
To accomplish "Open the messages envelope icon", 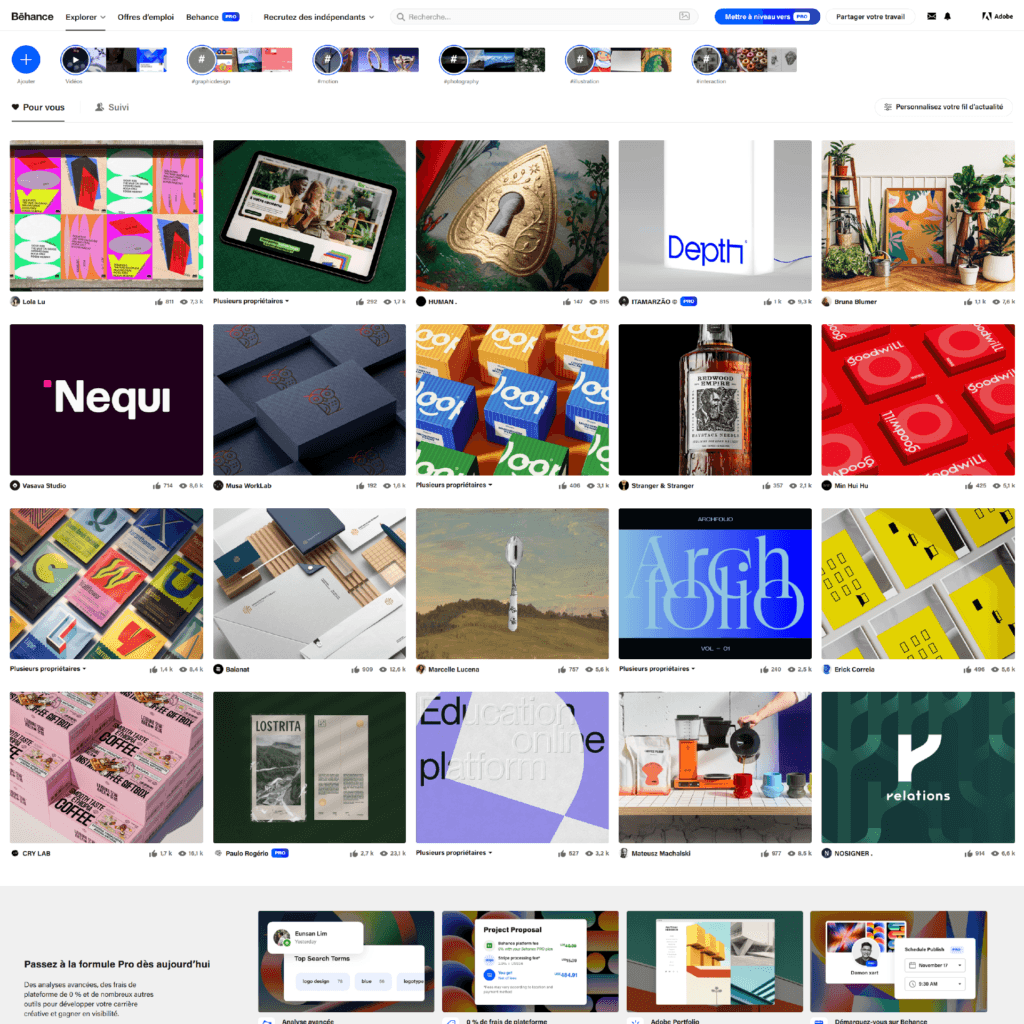I will point(931,16).
